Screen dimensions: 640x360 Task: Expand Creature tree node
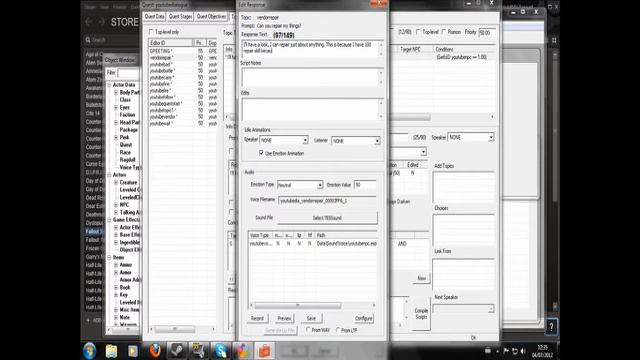tap(116, 182)
